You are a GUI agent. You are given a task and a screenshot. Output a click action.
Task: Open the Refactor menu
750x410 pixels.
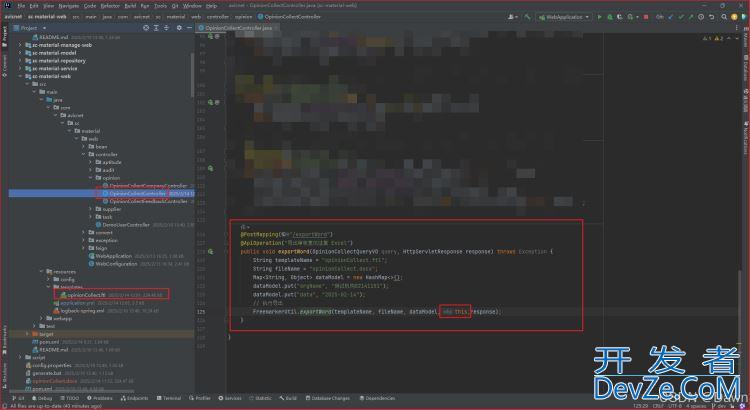(x=110, y=6)
